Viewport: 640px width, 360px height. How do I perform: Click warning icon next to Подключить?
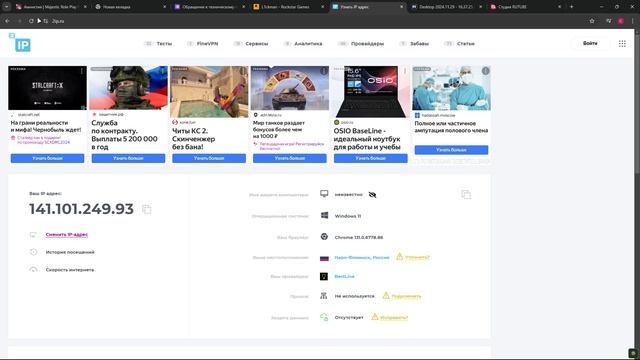386,296
